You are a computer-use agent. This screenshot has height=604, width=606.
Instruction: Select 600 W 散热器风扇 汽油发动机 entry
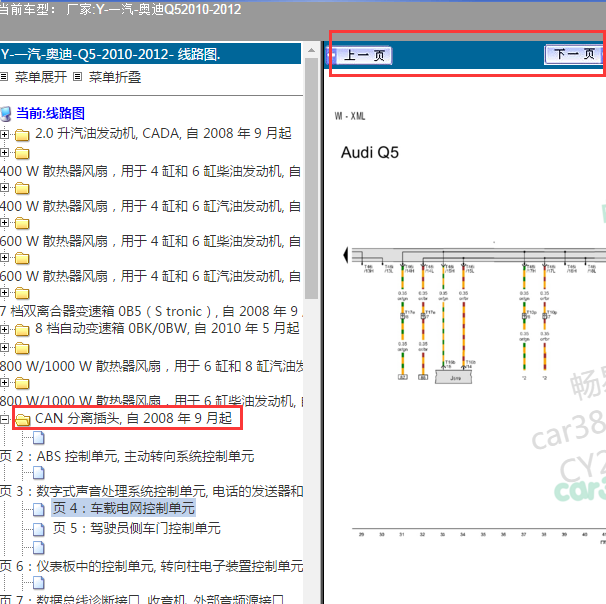point(150,276)
